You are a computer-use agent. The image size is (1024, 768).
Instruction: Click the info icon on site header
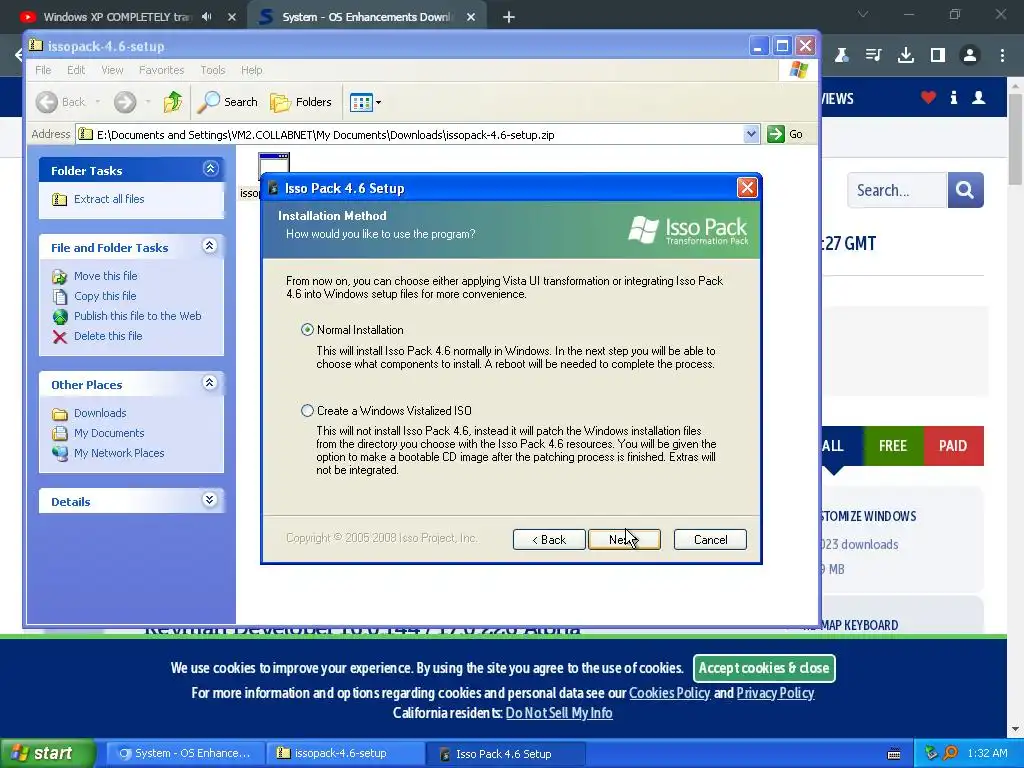[953, 98]
